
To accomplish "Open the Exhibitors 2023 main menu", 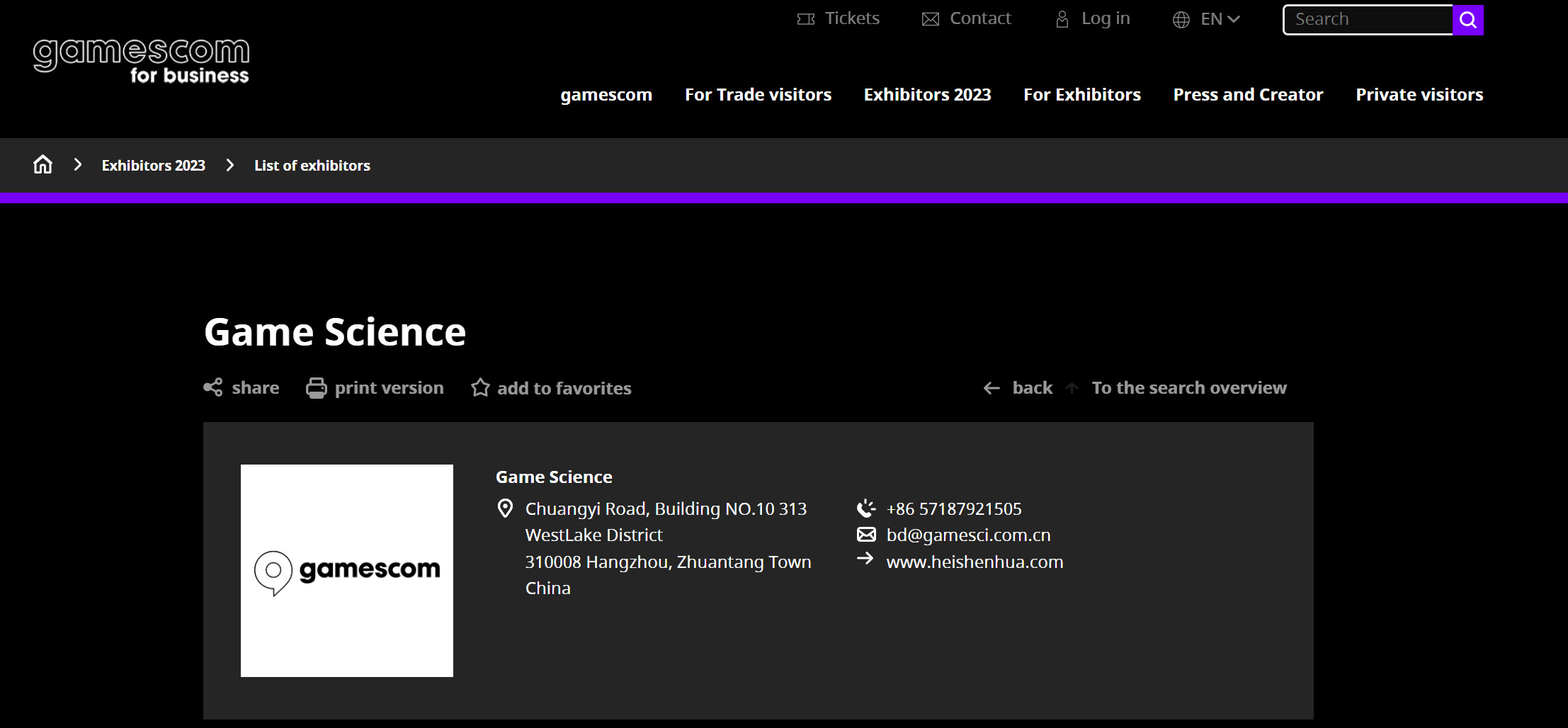I will (x=927, y=94).
